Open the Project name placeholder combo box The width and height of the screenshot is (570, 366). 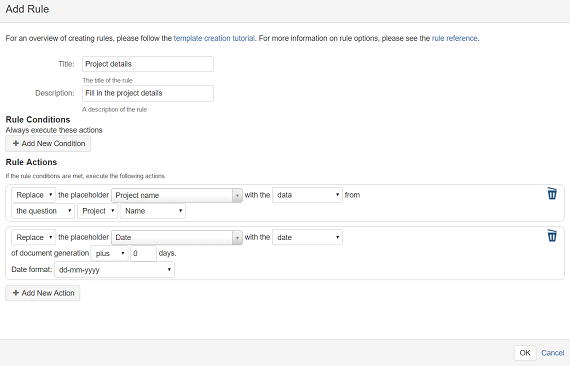tap(177, 195)
